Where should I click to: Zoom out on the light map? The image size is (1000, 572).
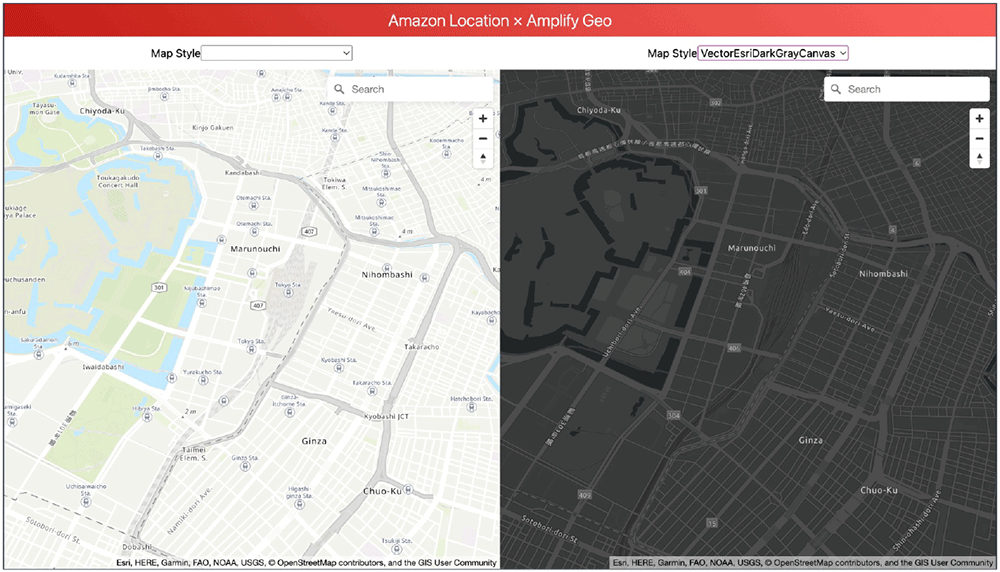(483, 138)
